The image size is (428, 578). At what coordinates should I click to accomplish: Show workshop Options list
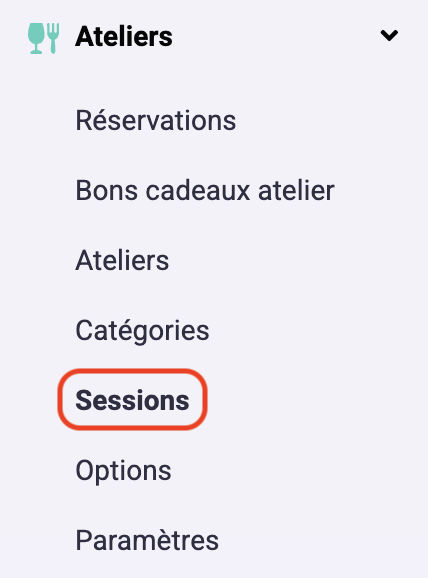(123, 471)
